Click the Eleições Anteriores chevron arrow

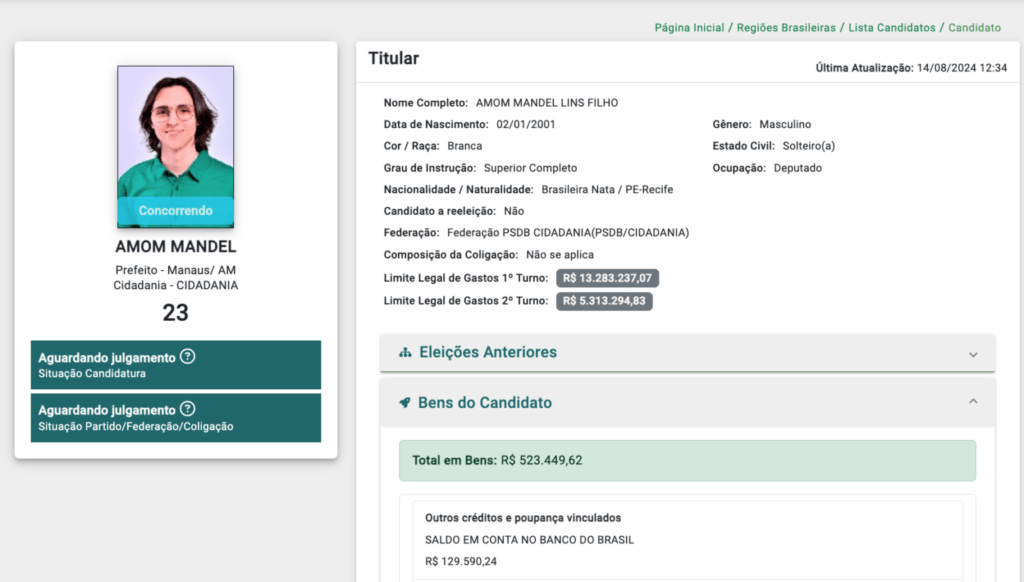point(973,355)
